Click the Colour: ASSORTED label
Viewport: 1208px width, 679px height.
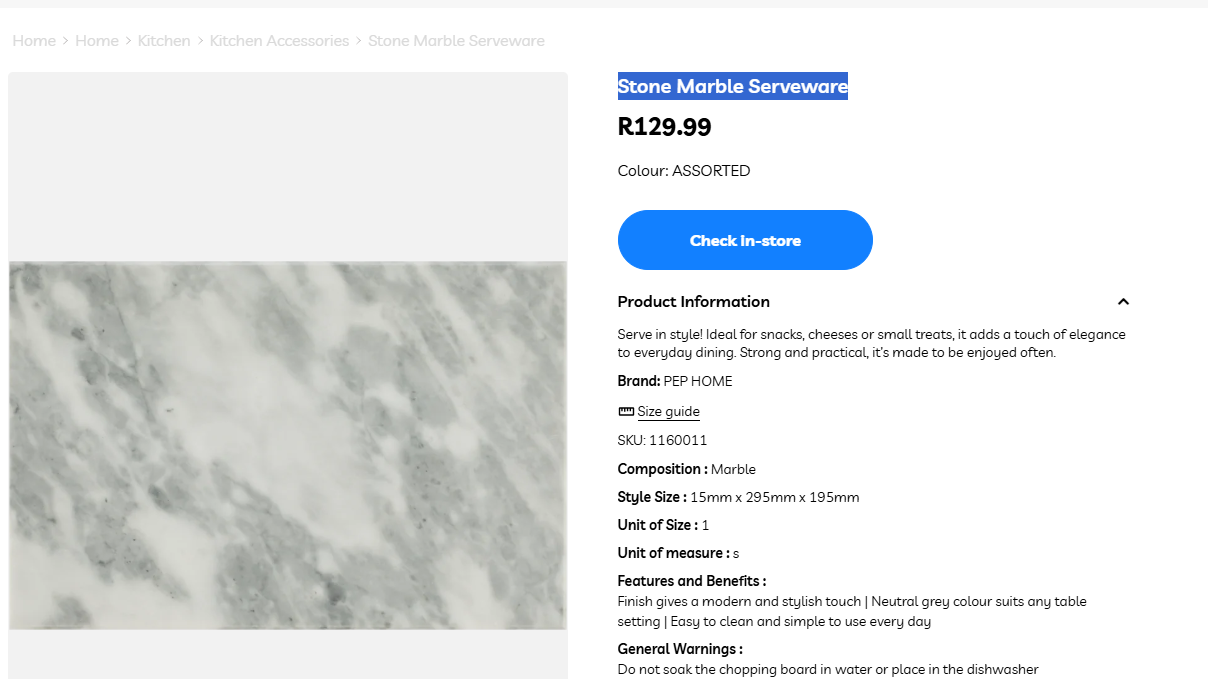point(684,171)
